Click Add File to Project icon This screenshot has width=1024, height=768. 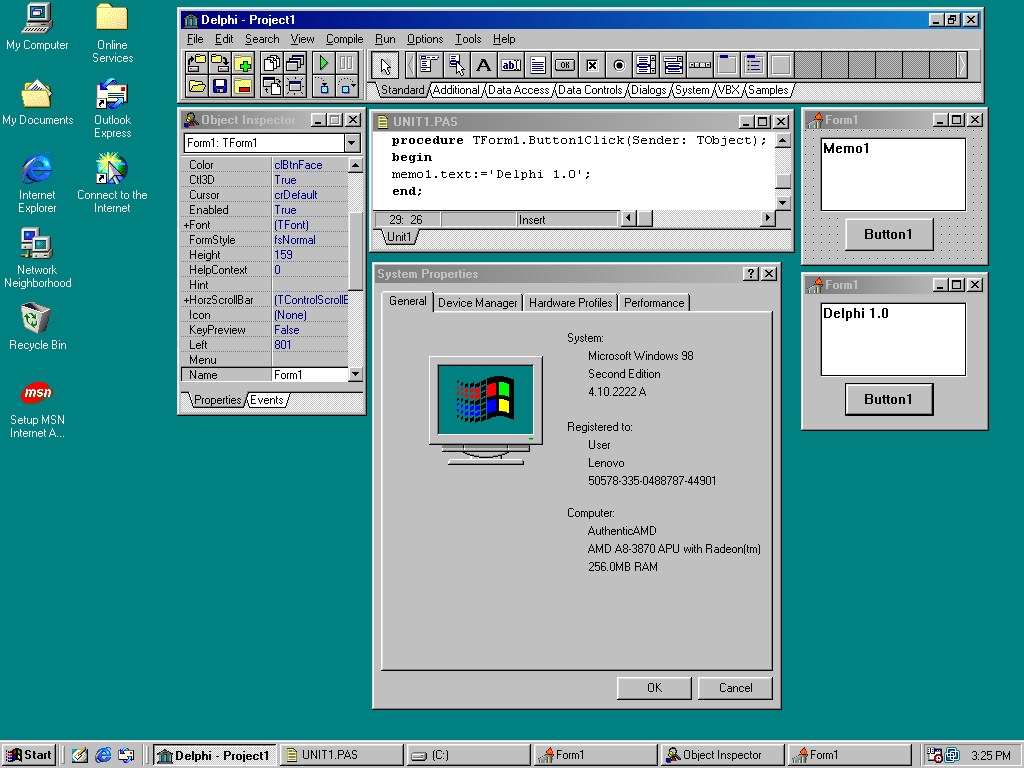[x=242, y=63]
